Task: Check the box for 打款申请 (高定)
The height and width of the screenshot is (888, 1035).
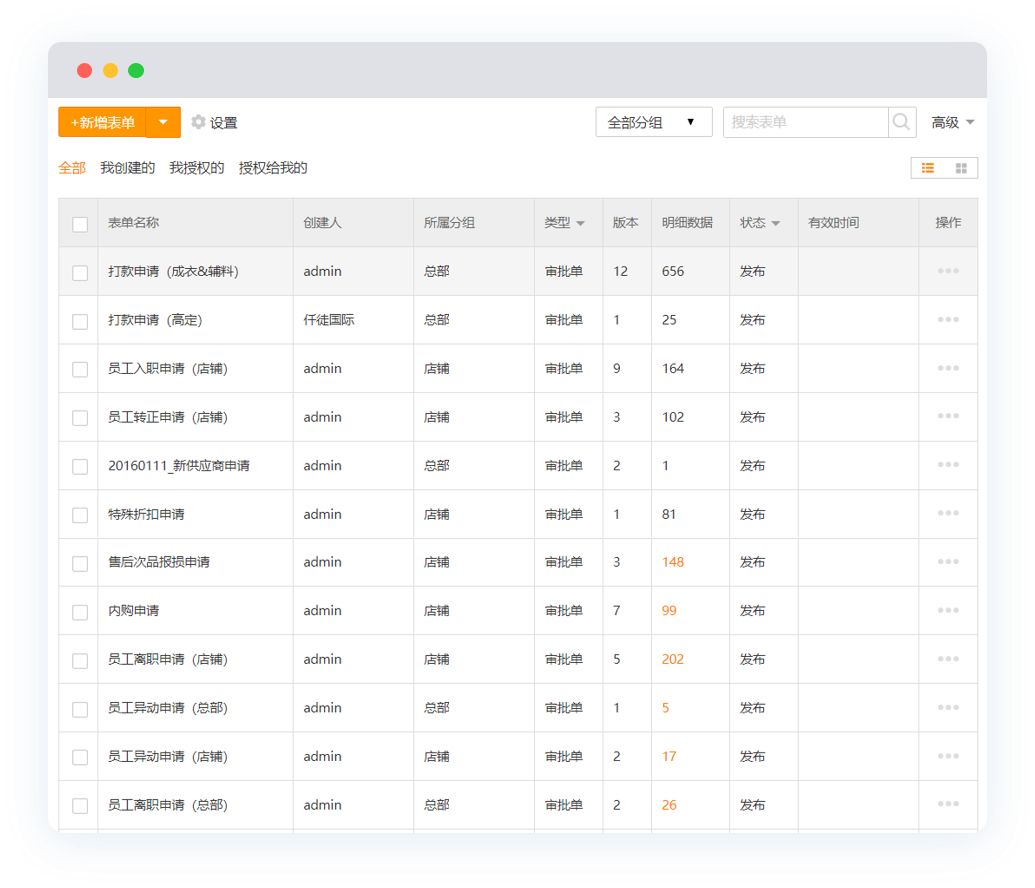Action: click(80, 322)
